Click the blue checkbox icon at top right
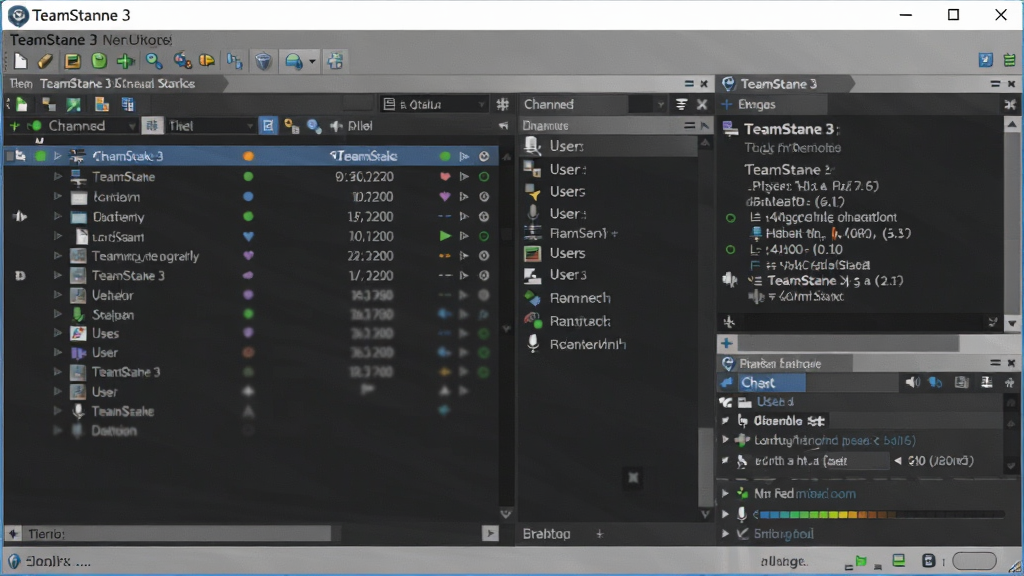This screenshot has width=1024, height=576. click(x=985, y=60)
